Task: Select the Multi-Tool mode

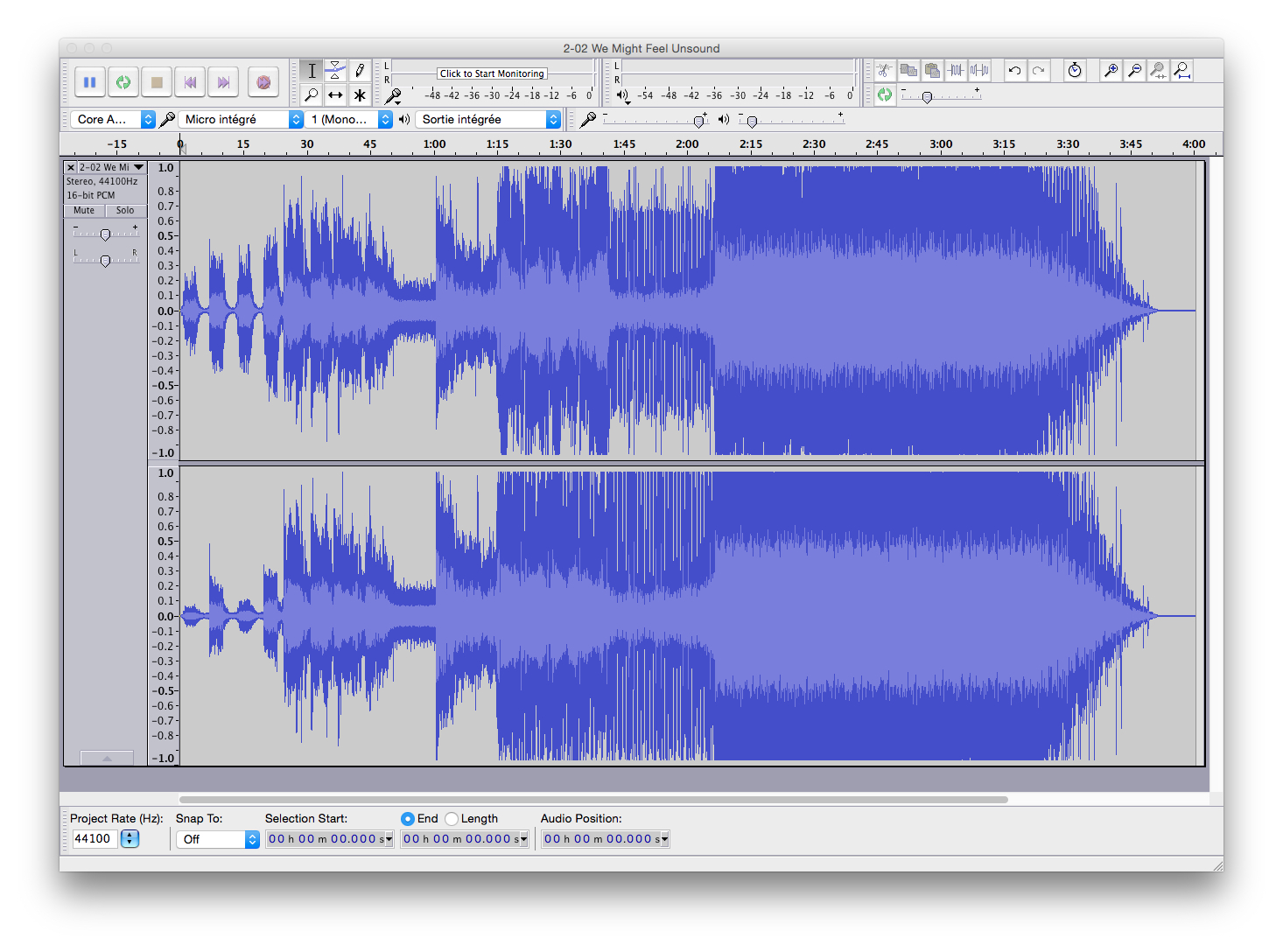Action: (360, 95)
